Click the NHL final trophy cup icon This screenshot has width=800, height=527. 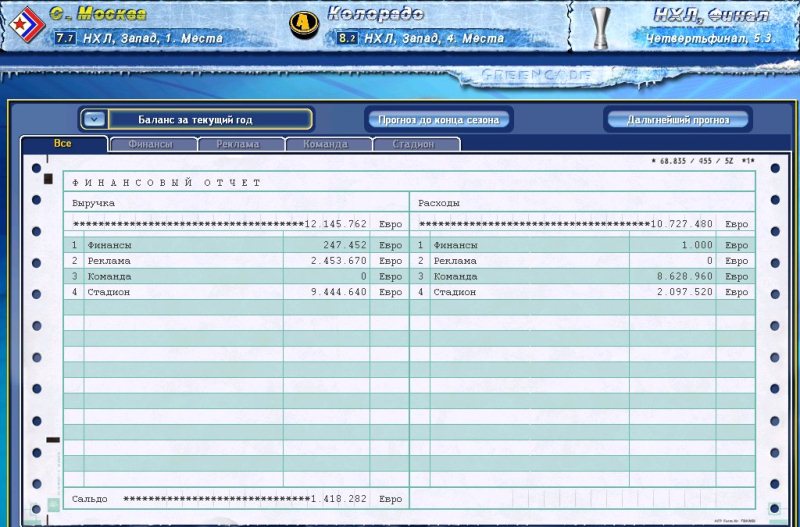tap(600, 26)
